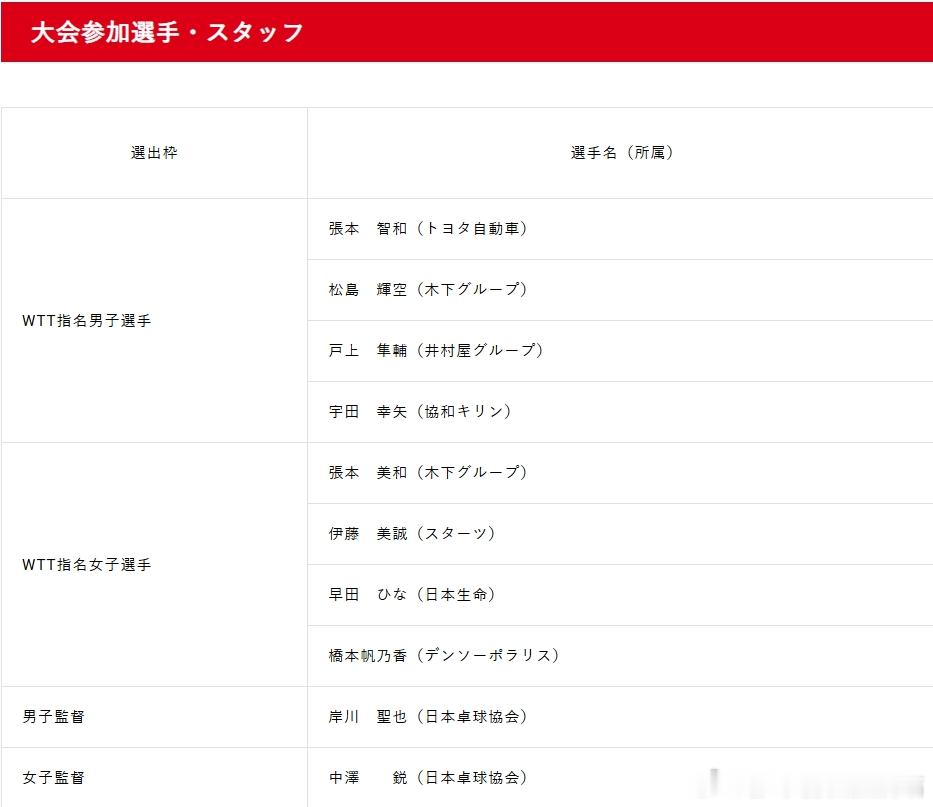Viewport: 933px width, 807px height.
Task: Click the 宇田 幸矢 entry
Action: tap(421, 411)
